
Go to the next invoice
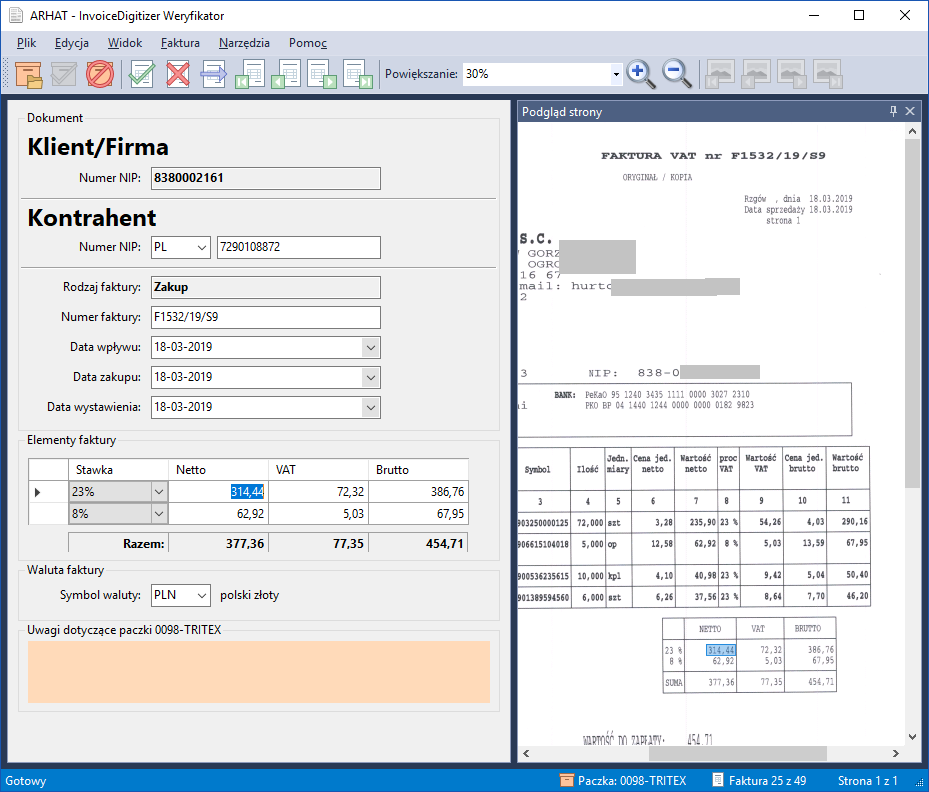(x=322, y=74)
